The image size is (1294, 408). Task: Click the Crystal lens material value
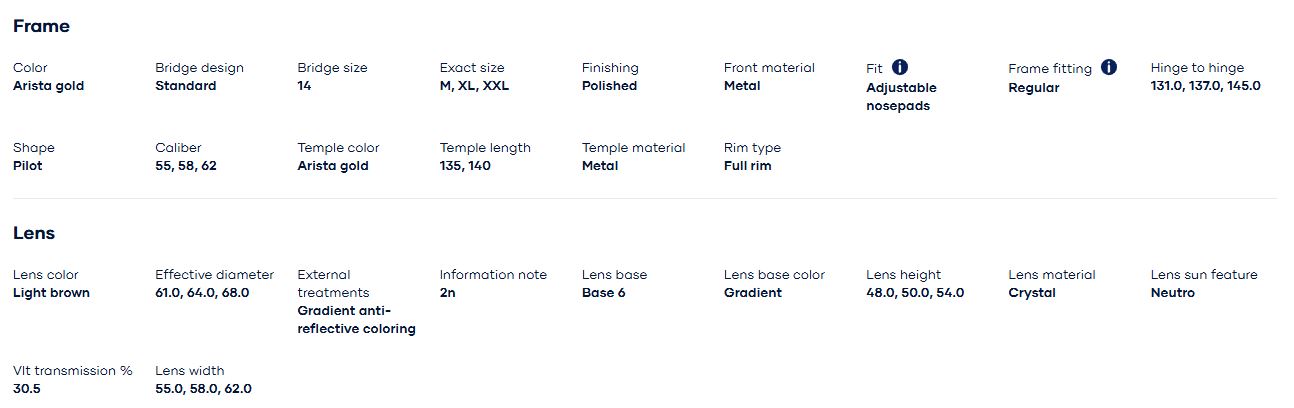(1032, 293)
